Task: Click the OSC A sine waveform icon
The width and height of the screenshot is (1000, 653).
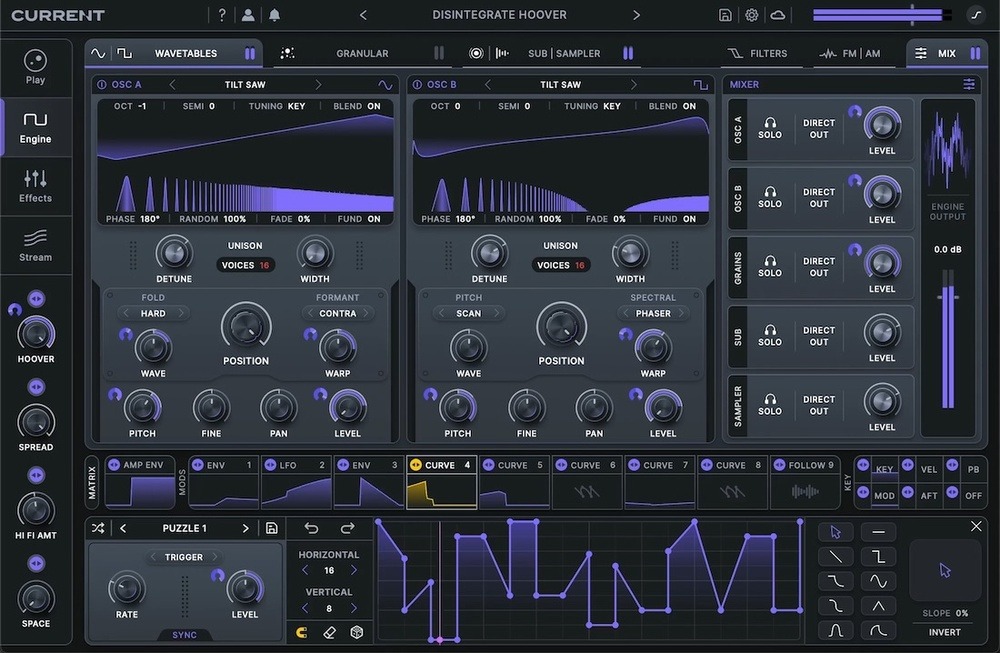Action: (385, 84)
